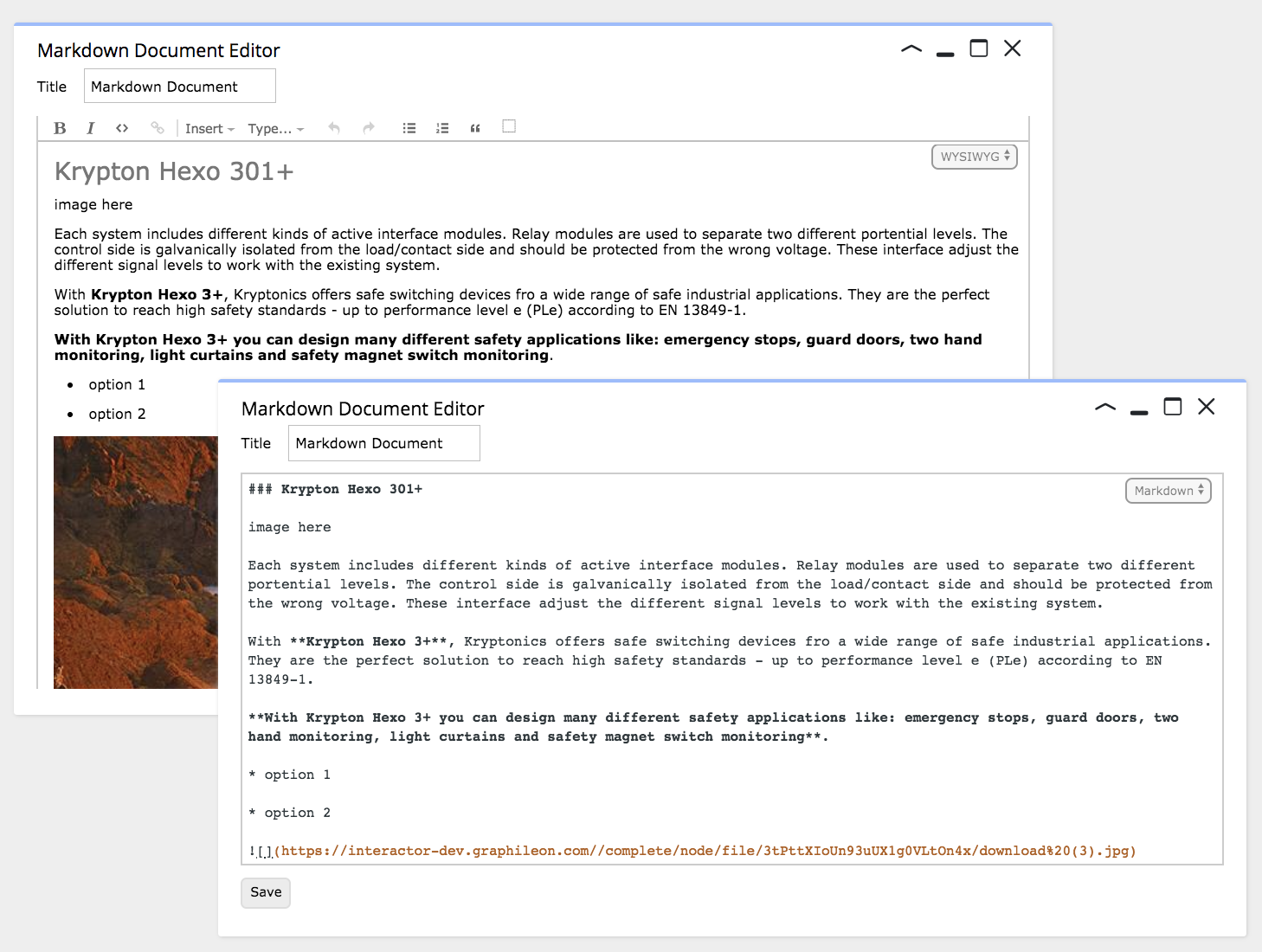The height and width of the screenshot is (952, 1262).
Task: Click the redo arrow icon
Action: pyautogui.click(x=369, y=128)
